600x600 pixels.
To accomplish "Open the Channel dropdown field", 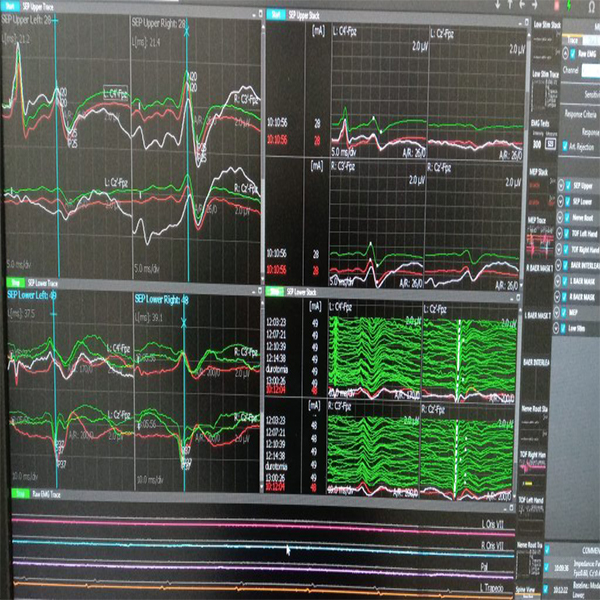I will click(590, 71).
